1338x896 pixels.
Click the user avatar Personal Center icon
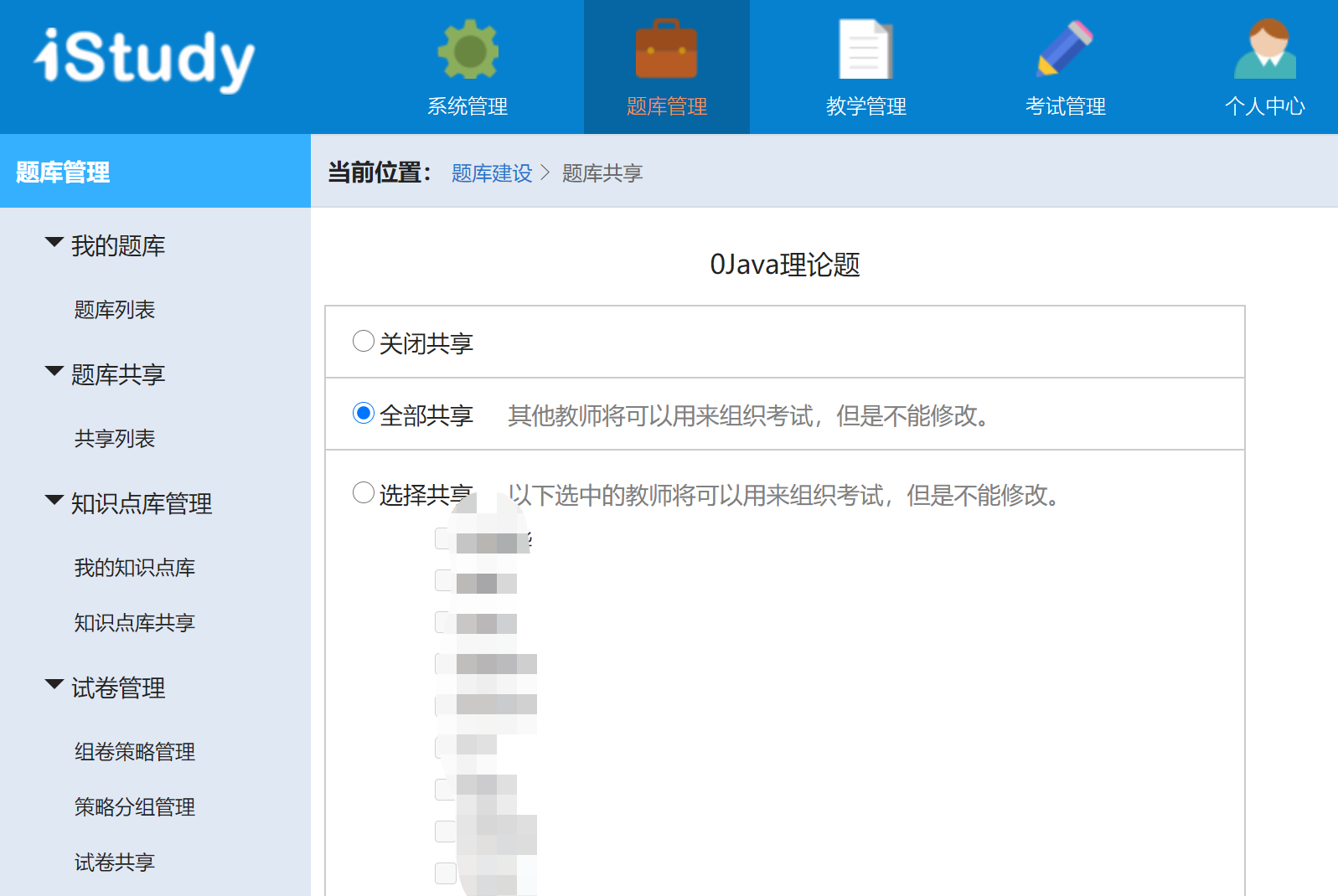pos(1264,50)
